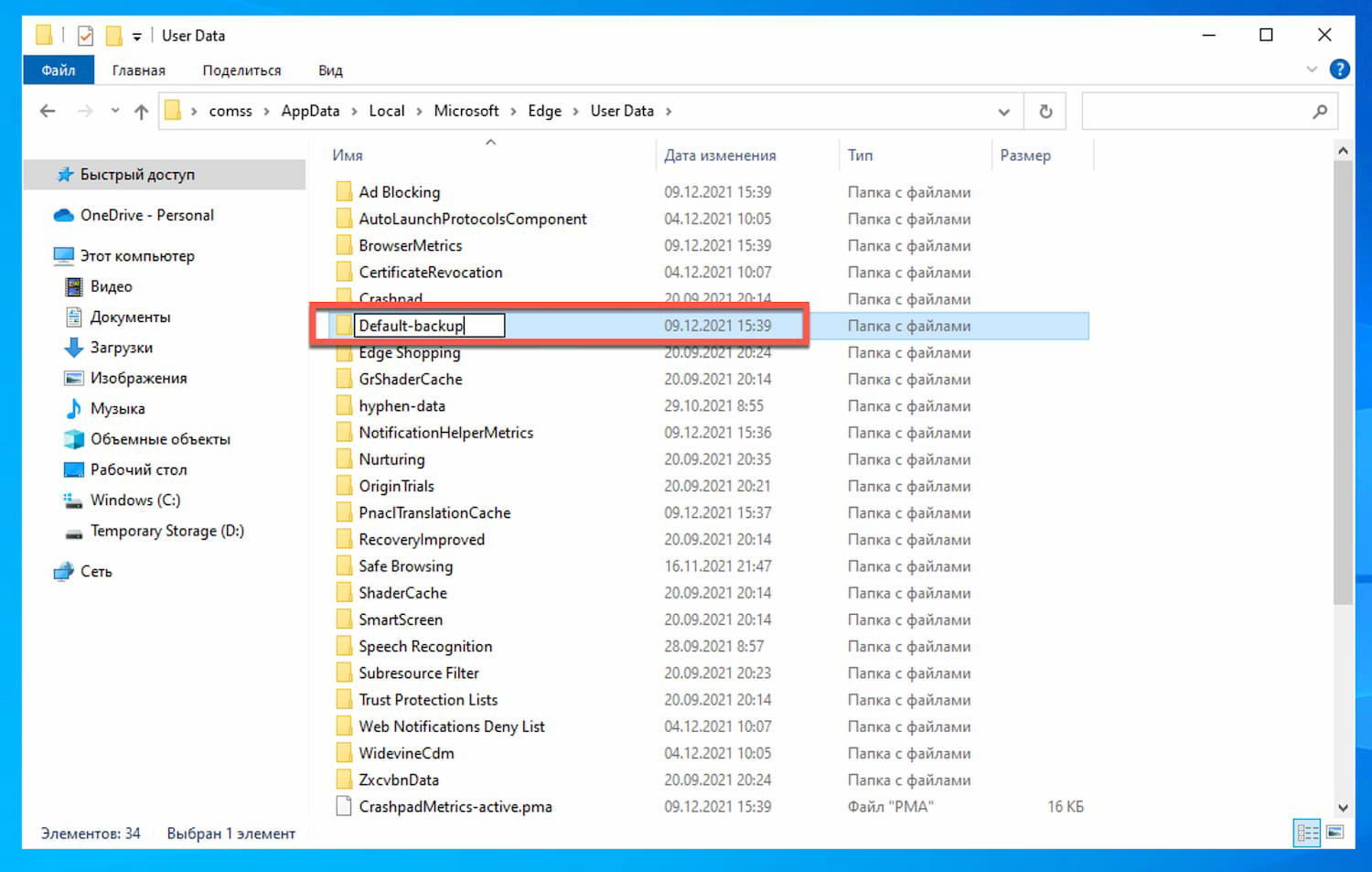Open the Файл ribbon tab
1372x872 pixels.
tap(59, 70)
